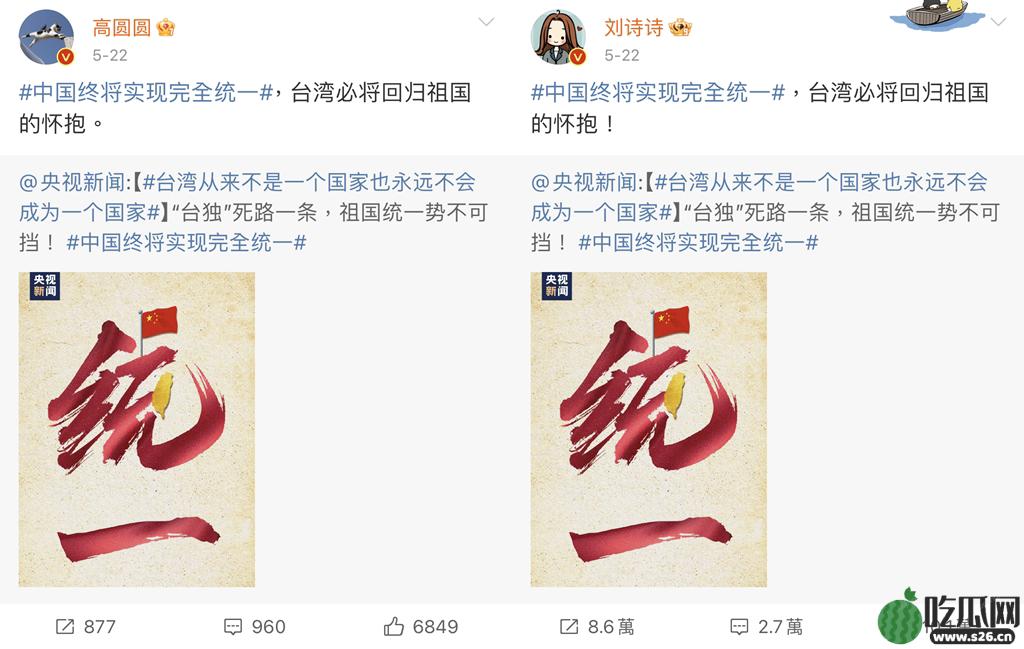This screenshot has width=1024, height=649.
Task: Expand options chevron on 刘诗诗's post
Action: point(998,22)
